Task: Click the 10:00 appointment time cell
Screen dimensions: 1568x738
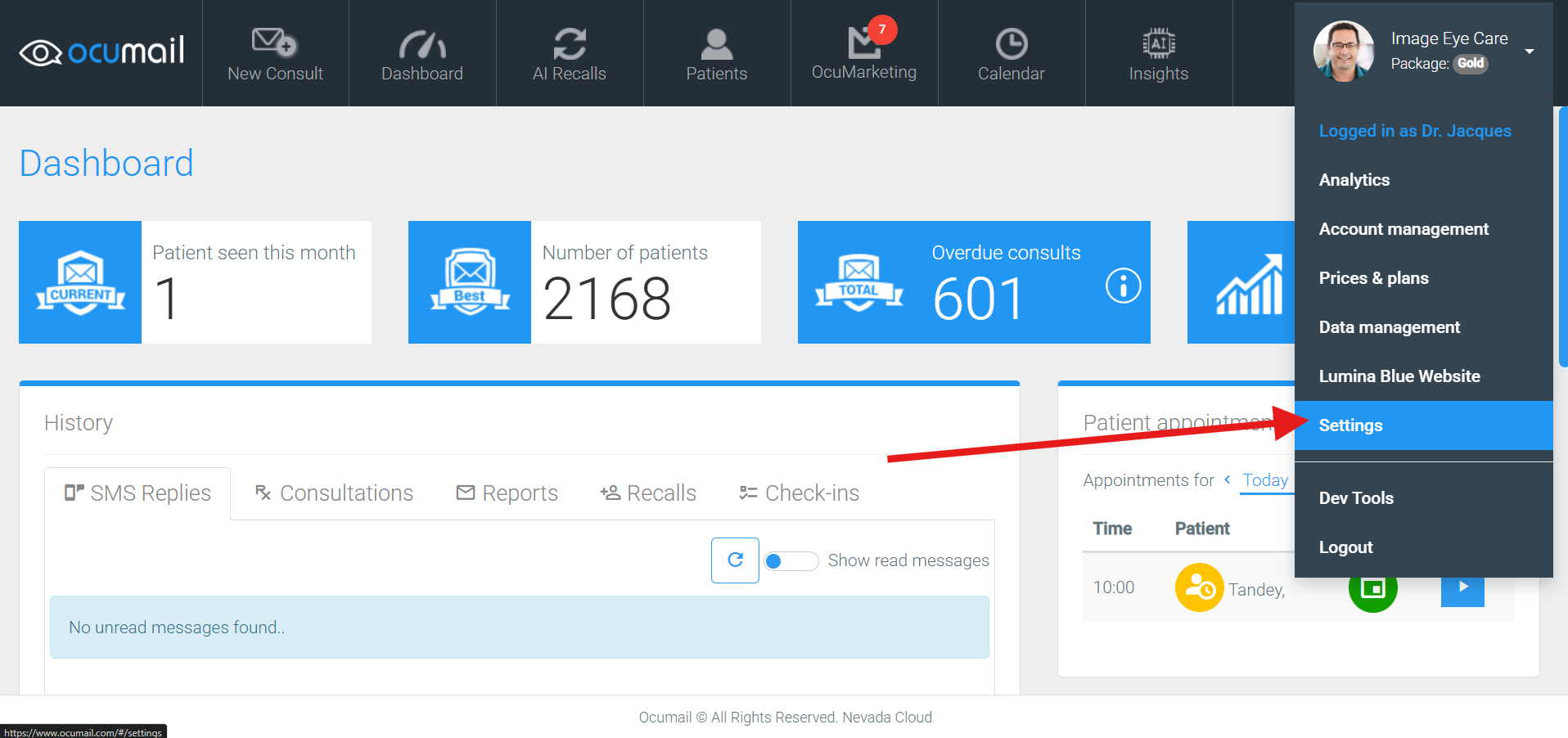Action: pos(1114,587)
